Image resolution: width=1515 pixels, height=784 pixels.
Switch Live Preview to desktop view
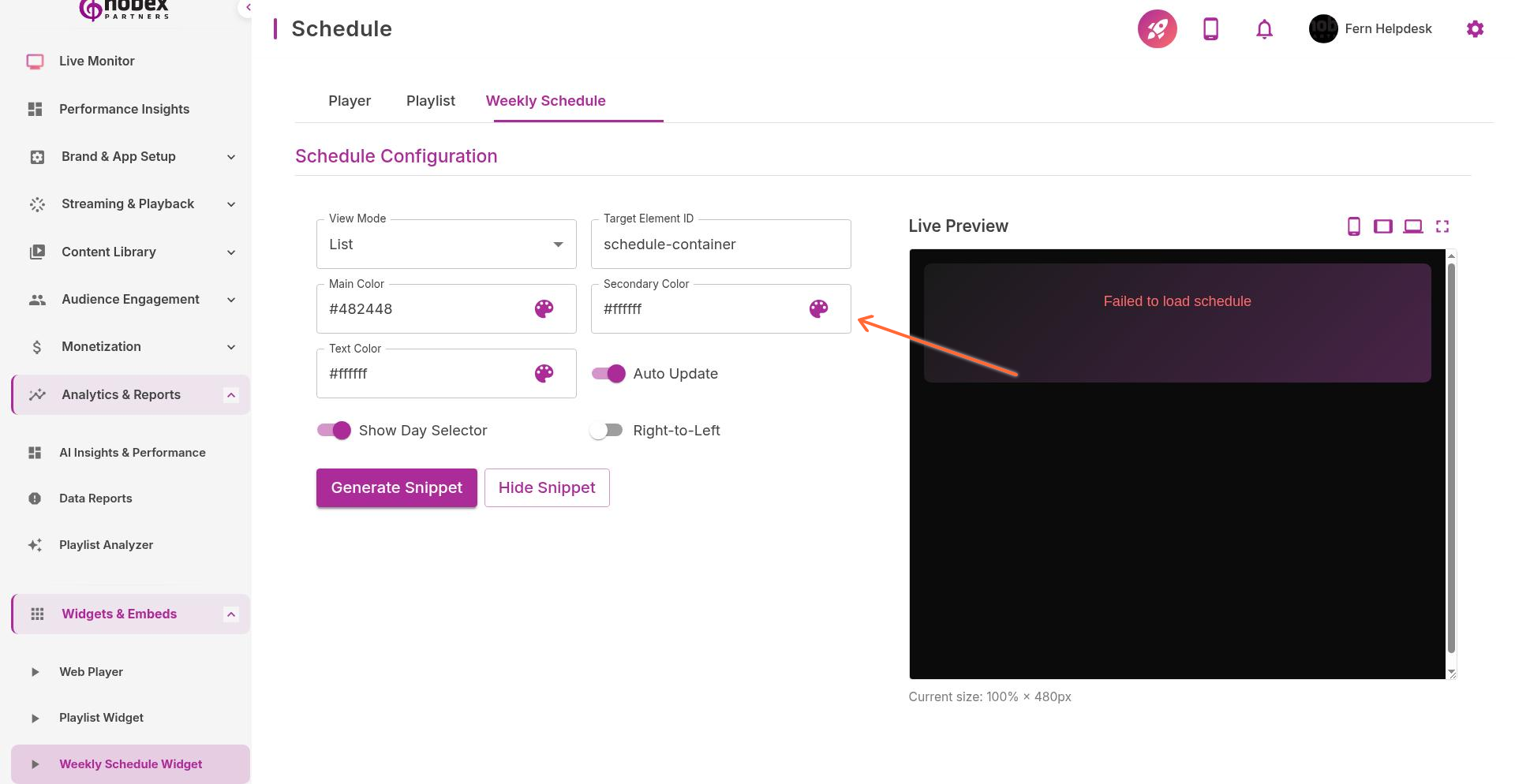tap(1413, 226)
